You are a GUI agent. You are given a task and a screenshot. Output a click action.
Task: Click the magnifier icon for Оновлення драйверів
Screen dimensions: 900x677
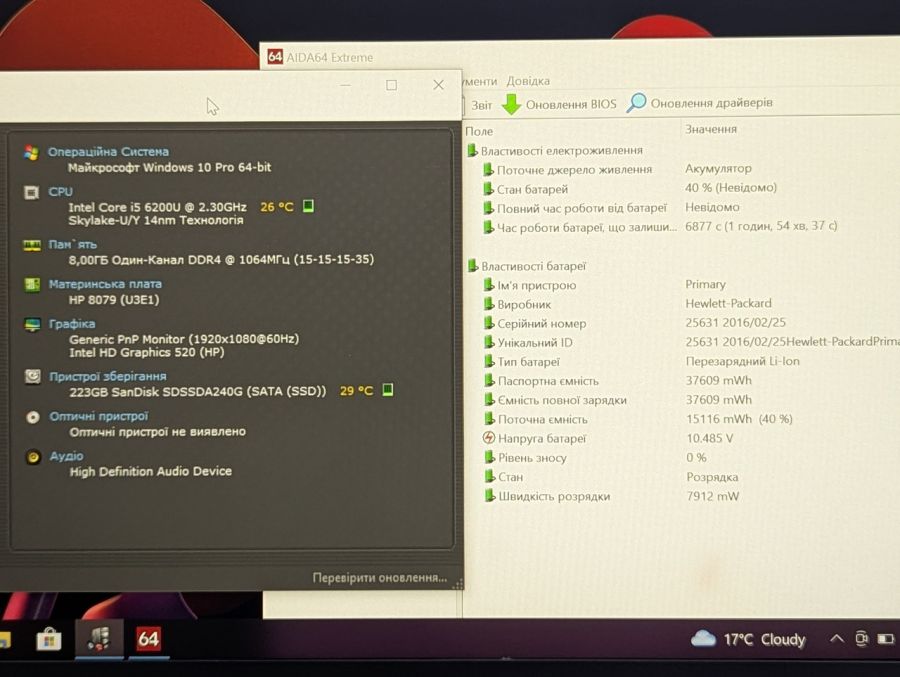click(x=636, y=103)
